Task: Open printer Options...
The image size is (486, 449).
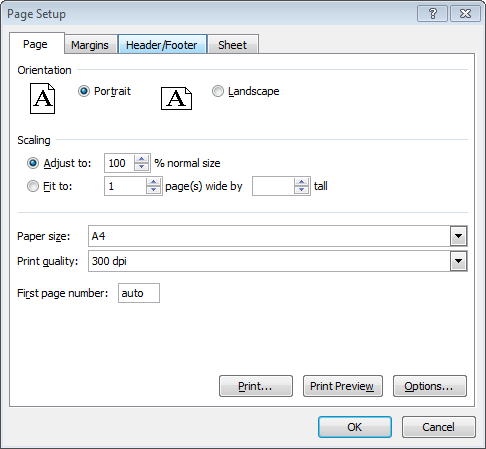Action: tap(429, 386)
